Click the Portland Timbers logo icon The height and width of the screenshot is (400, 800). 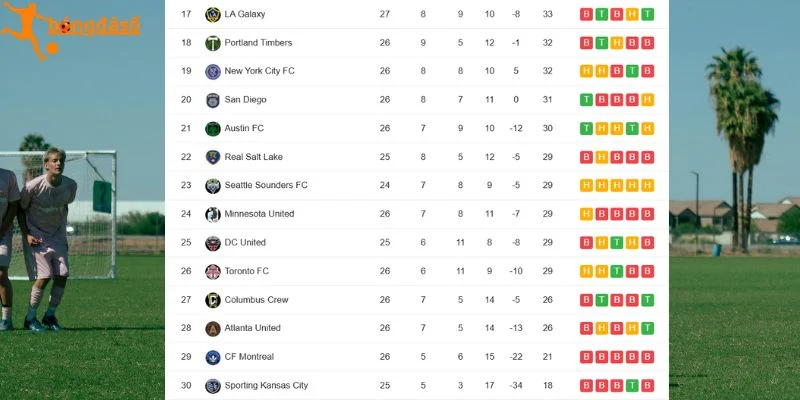[213, 43]
